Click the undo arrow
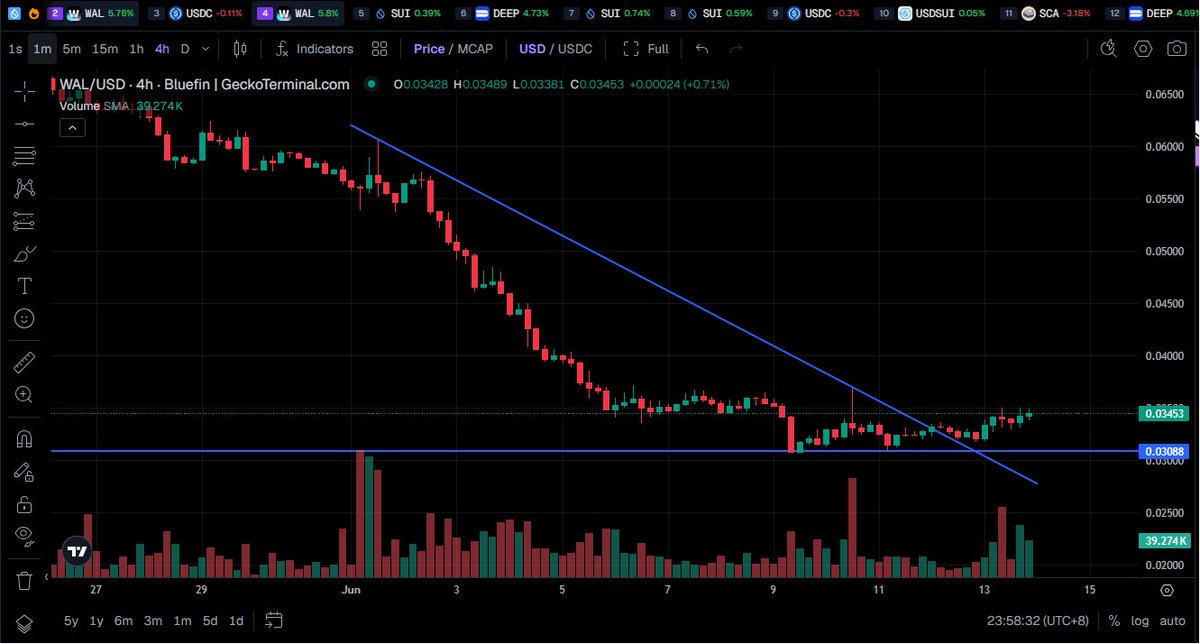Viewport: 1200px width, 644px height. (702, 48)
